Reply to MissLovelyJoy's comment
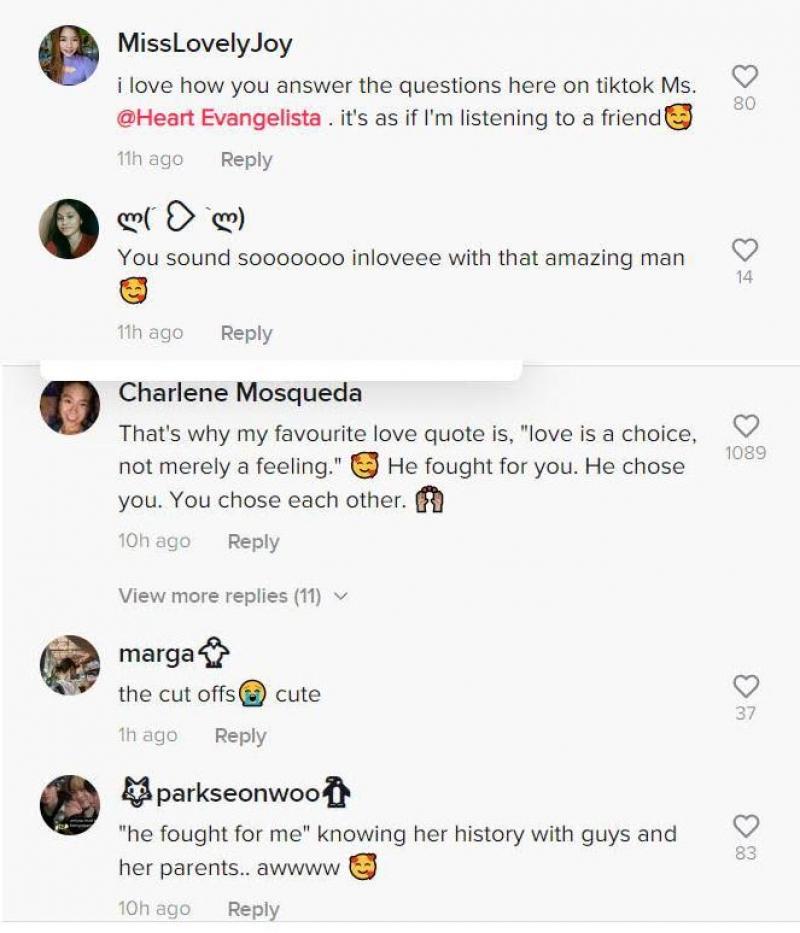800x933 pixels. [x=246, y=160]
